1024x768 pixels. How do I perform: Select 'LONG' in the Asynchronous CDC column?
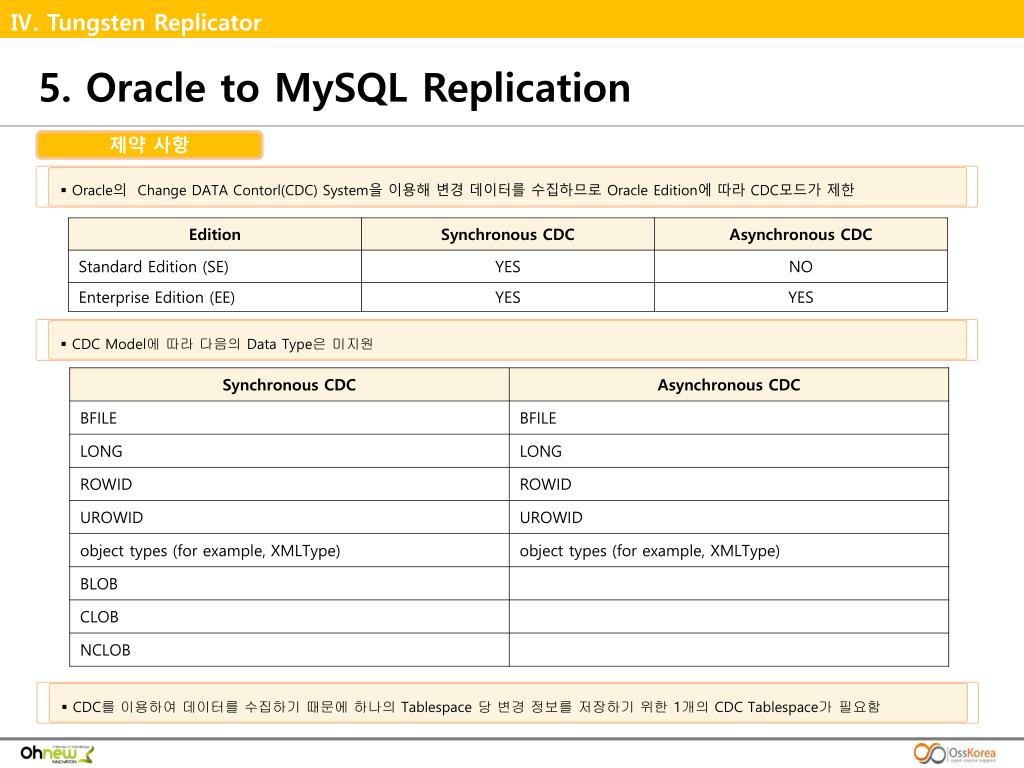point(729,451)
